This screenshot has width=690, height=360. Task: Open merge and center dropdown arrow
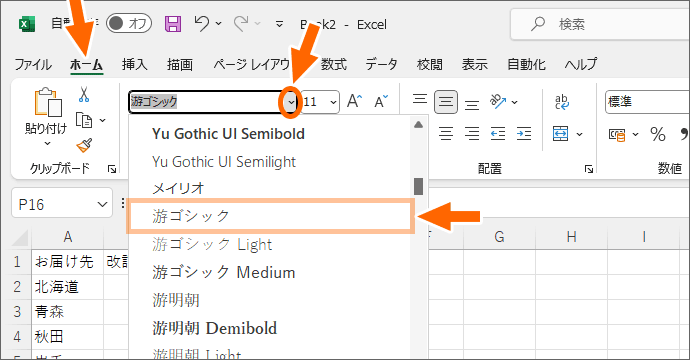point(580,134)
